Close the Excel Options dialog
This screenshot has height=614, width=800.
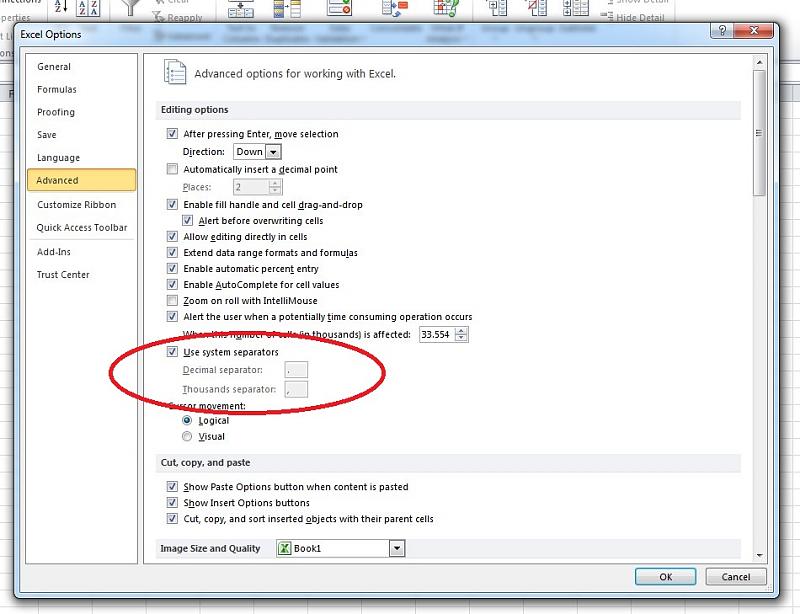click(754, 31)
